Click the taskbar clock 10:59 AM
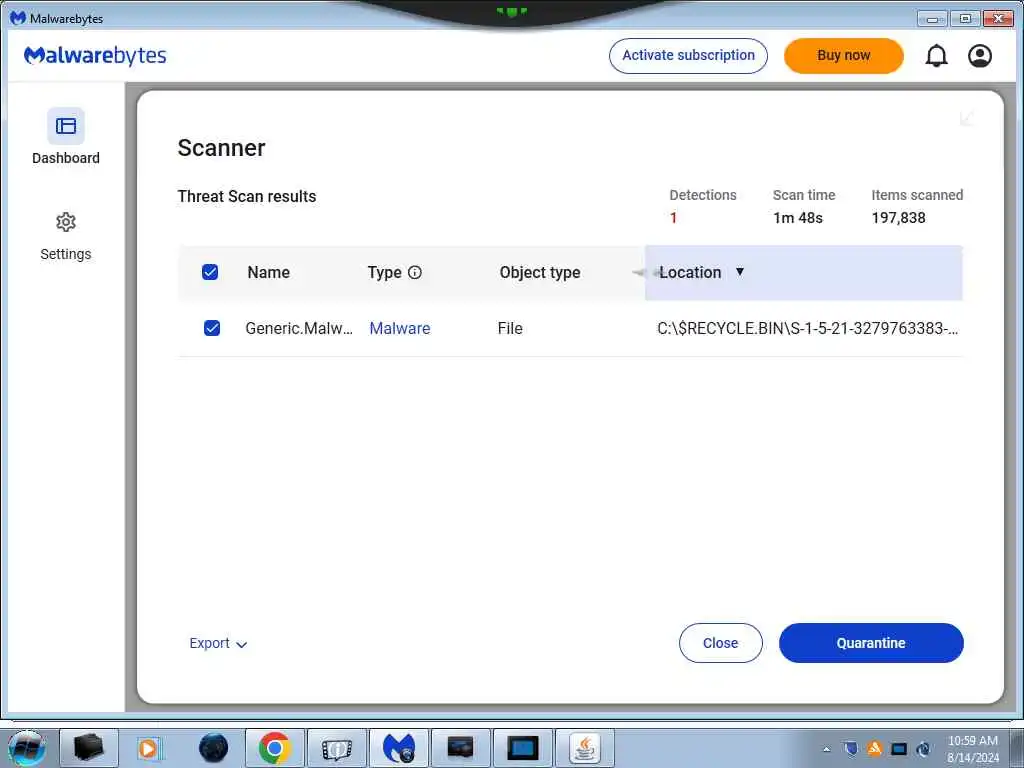 (x=972, y=741)
